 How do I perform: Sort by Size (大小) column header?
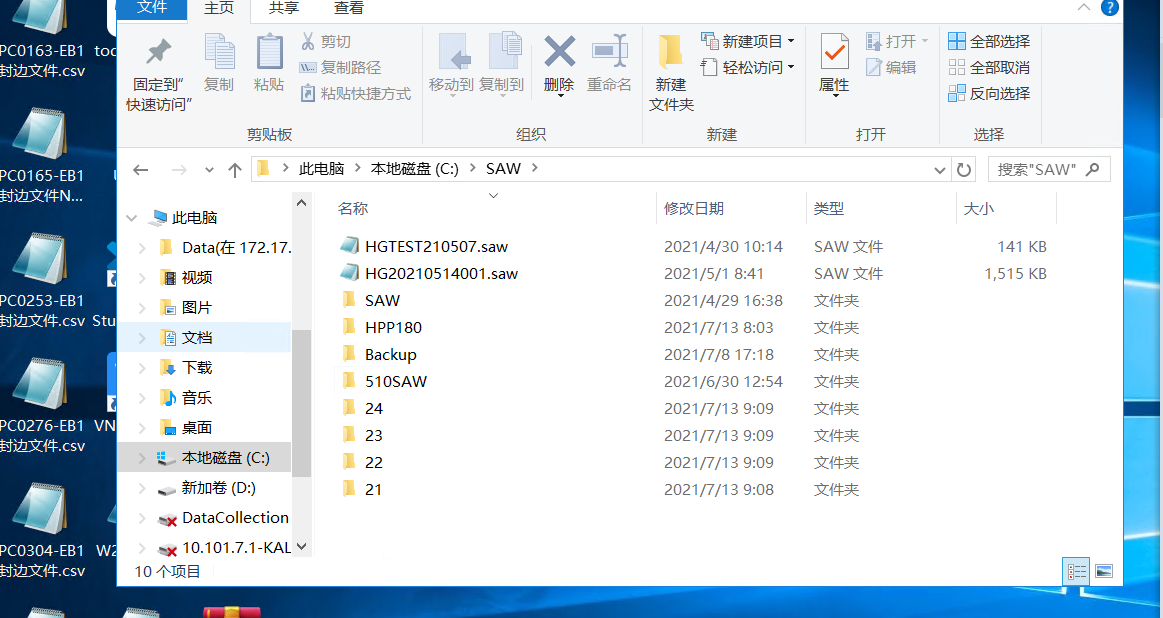1006,208
